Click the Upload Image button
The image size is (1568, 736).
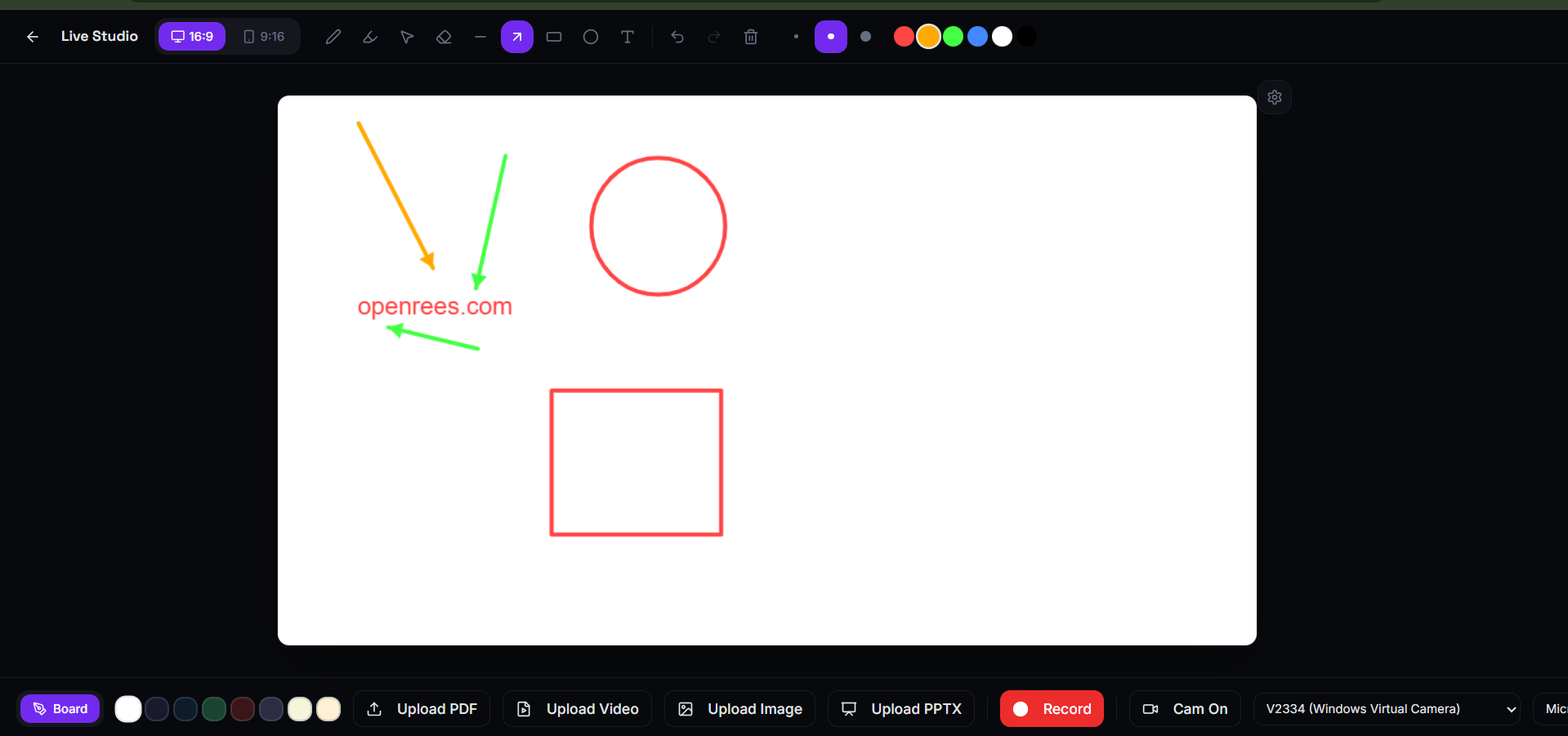740,709
